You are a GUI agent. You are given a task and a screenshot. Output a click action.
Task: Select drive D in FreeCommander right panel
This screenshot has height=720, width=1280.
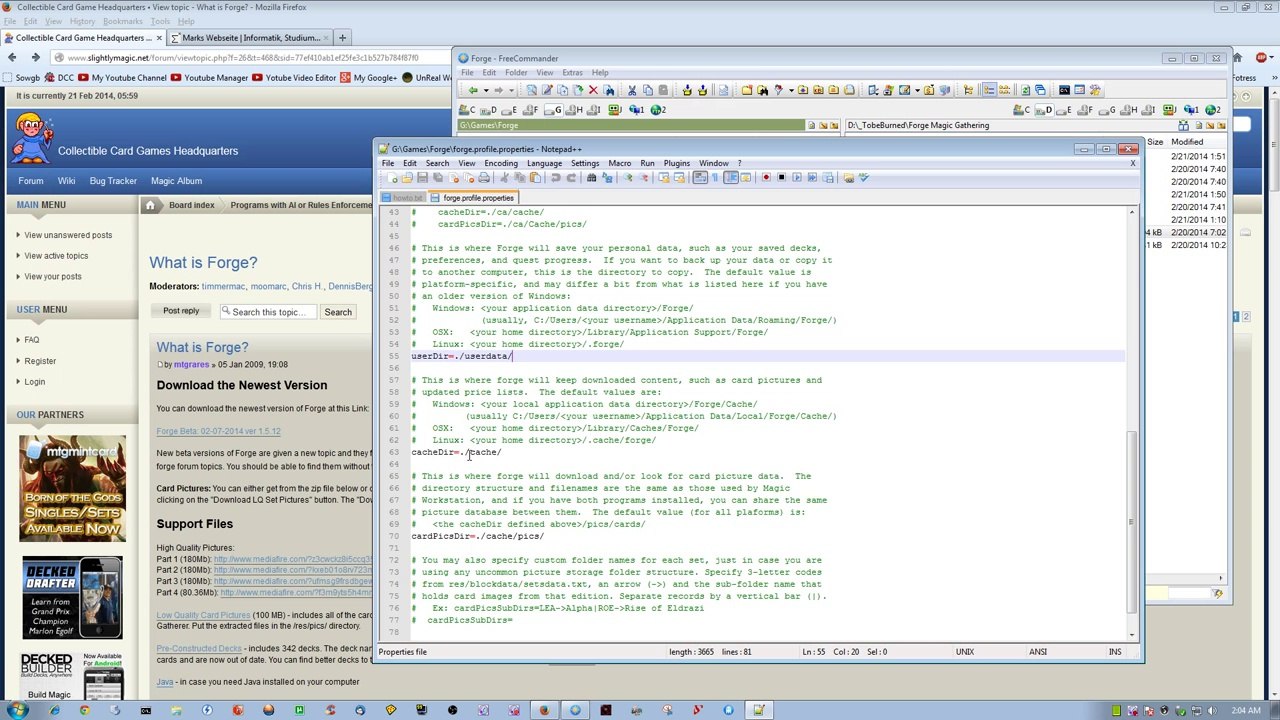[x=1043, y=110]
